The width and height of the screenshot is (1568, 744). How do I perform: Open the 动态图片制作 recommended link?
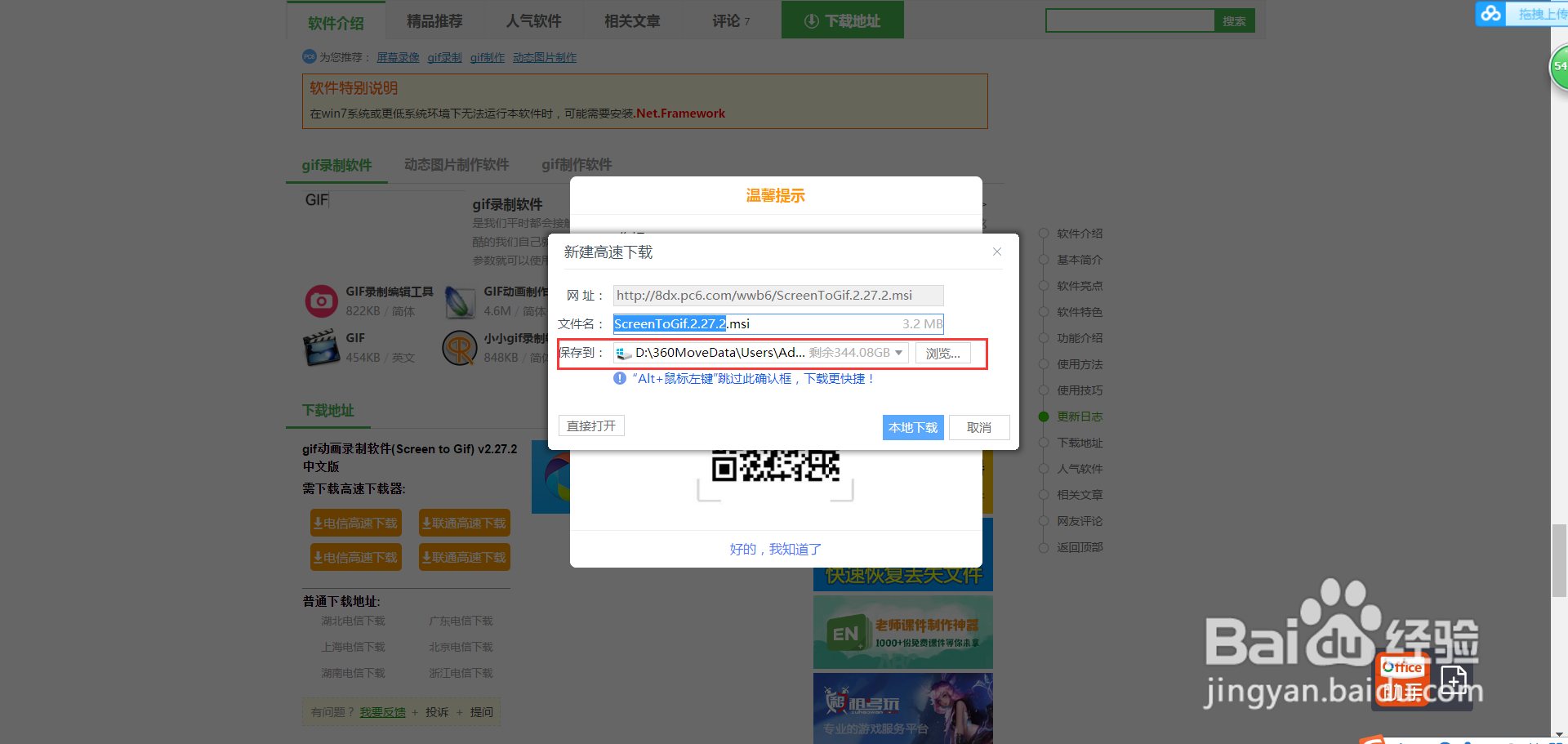(545, 57)
